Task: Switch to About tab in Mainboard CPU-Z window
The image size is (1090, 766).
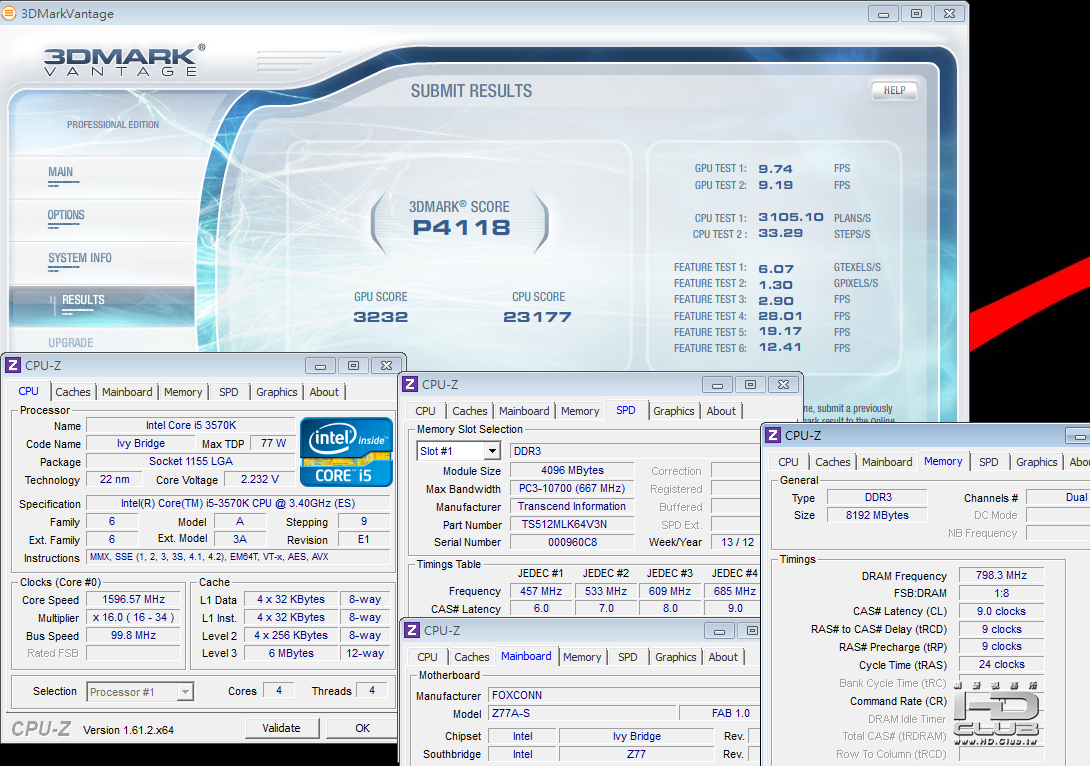Action: click(723, 657)
